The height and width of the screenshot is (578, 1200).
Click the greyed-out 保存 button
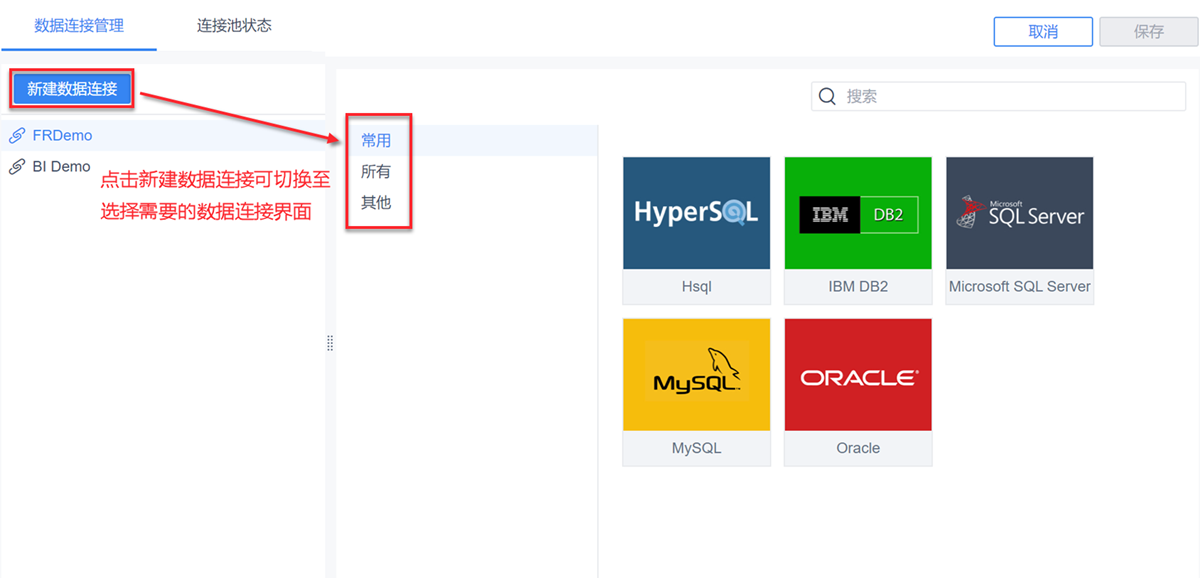click(x=1149, y=31)
